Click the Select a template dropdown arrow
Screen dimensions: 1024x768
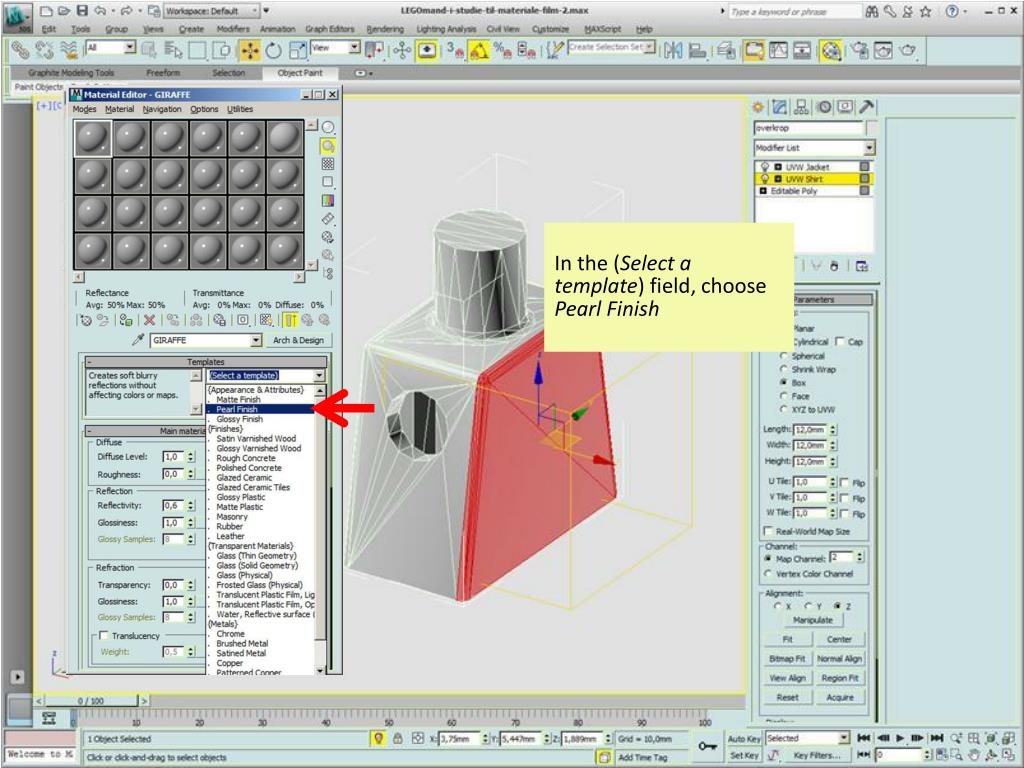[x=319, y=376]
